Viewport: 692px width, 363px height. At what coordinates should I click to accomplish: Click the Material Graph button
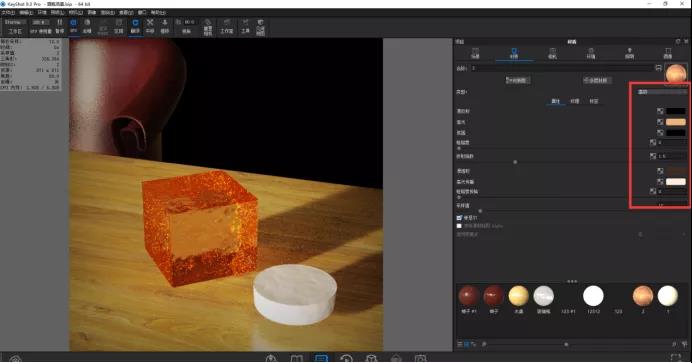pyautogui.click(x=518, y=80)
